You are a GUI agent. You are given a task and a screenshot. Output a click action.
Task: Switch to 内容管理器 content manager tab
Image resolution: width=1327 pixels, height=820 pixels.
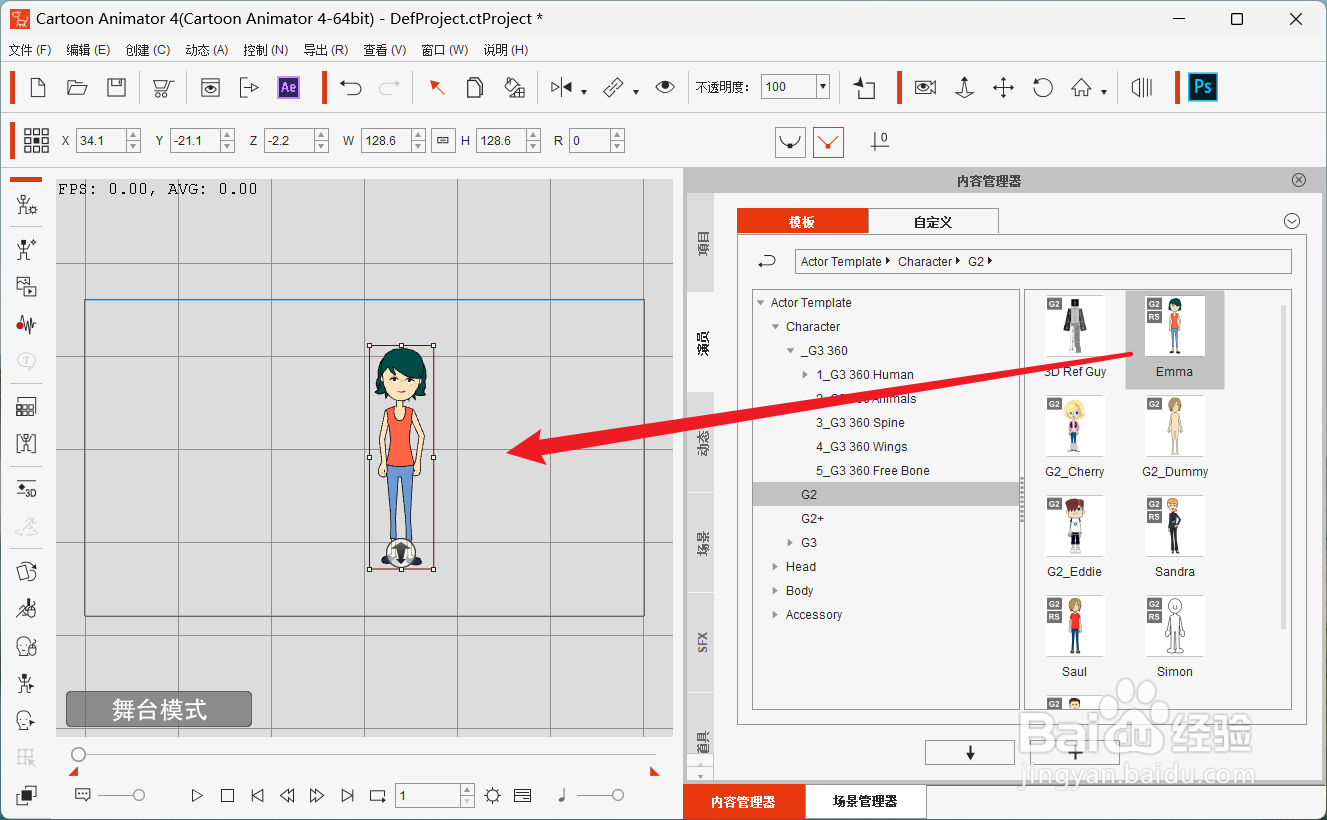[x=743, y=801]
